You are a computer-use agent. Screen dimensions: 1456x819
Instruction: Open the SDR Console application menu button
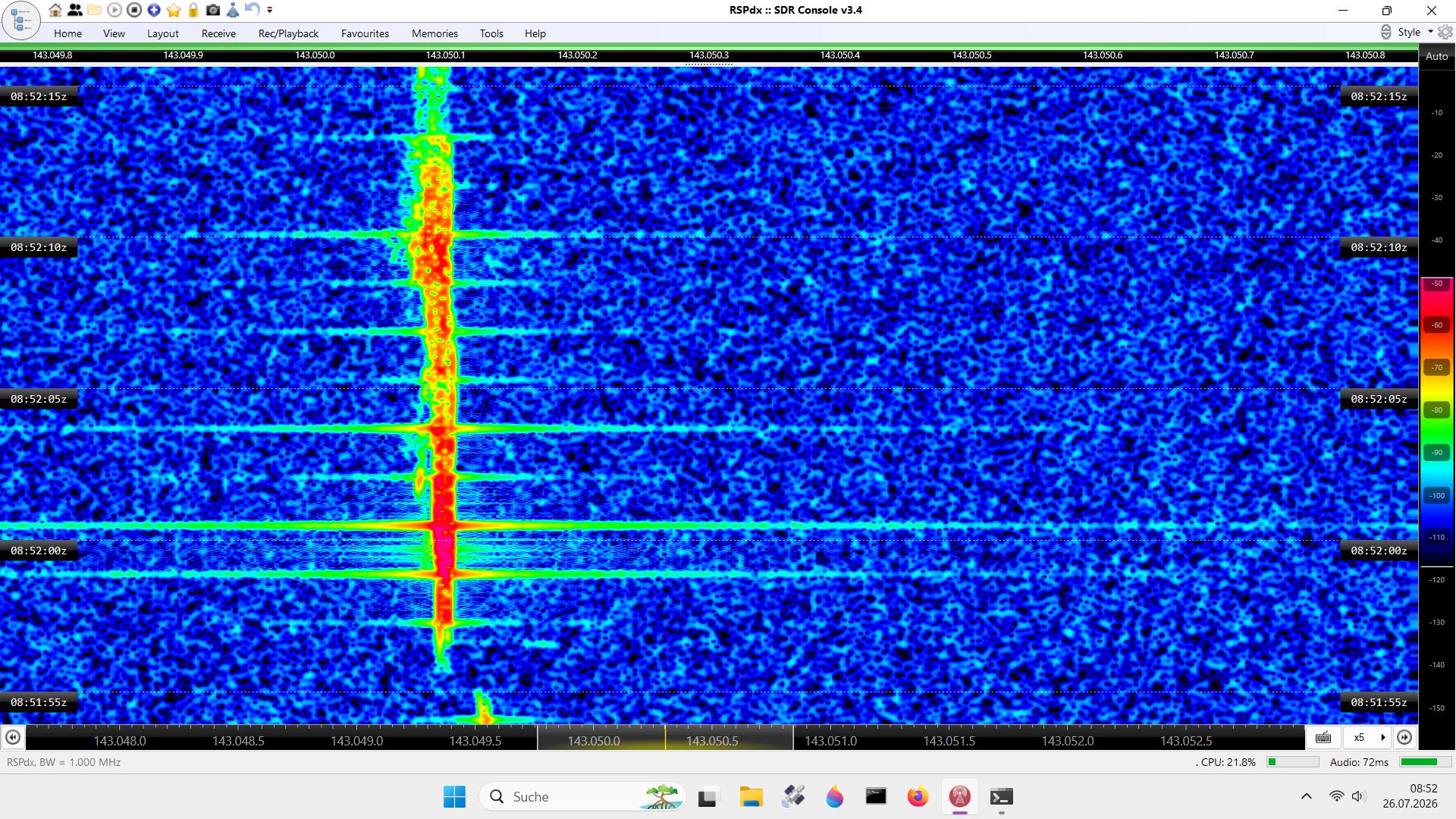(x=21, y=20)
